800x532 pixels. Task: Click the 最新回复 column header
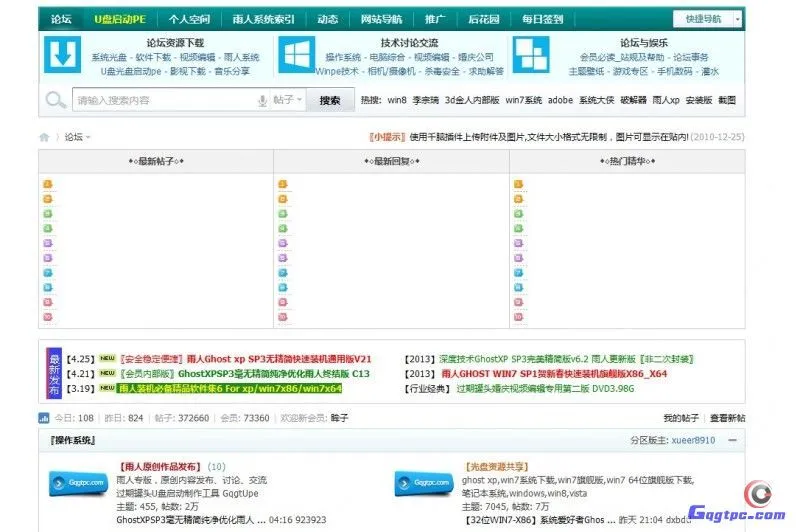[x=392, y=161]
